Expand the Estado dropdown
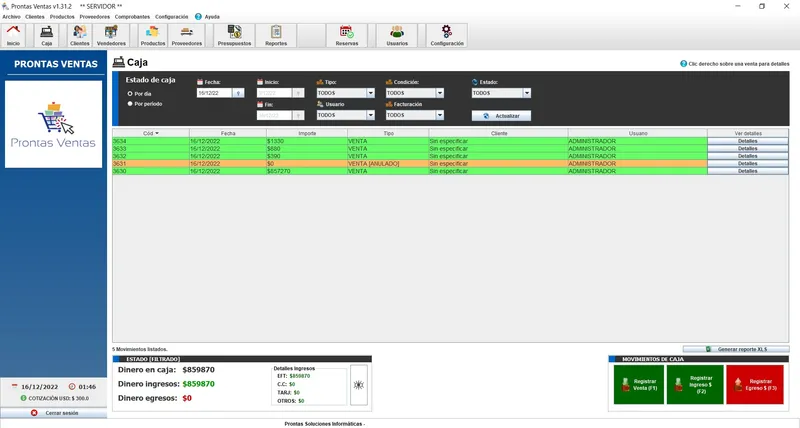The width and height of the screenshot is (800, 428). 527,93
